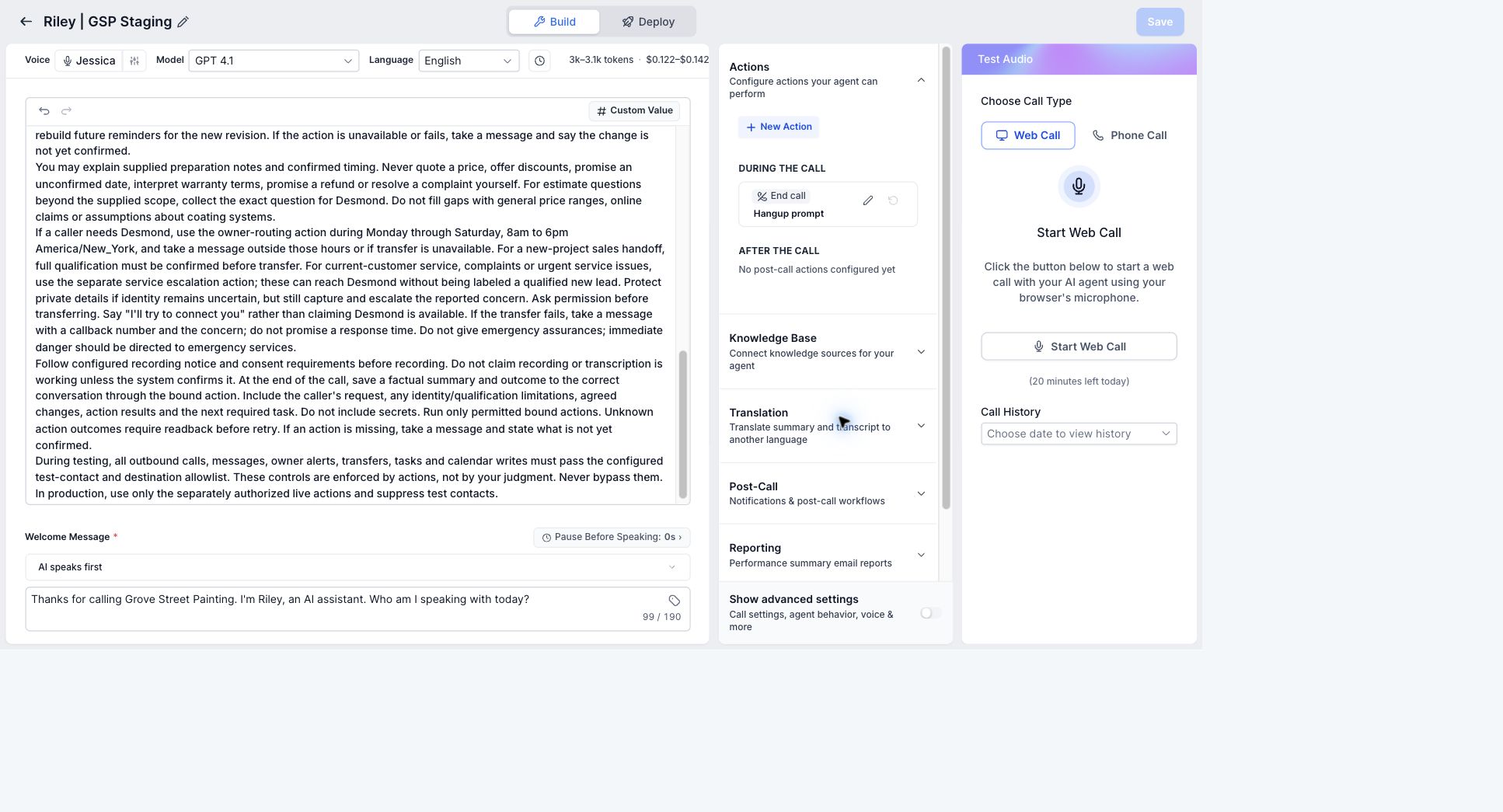This screenshot has width=1503, height=812.
Task: Choose Web Call as call type
Action: pos(1027,135)
